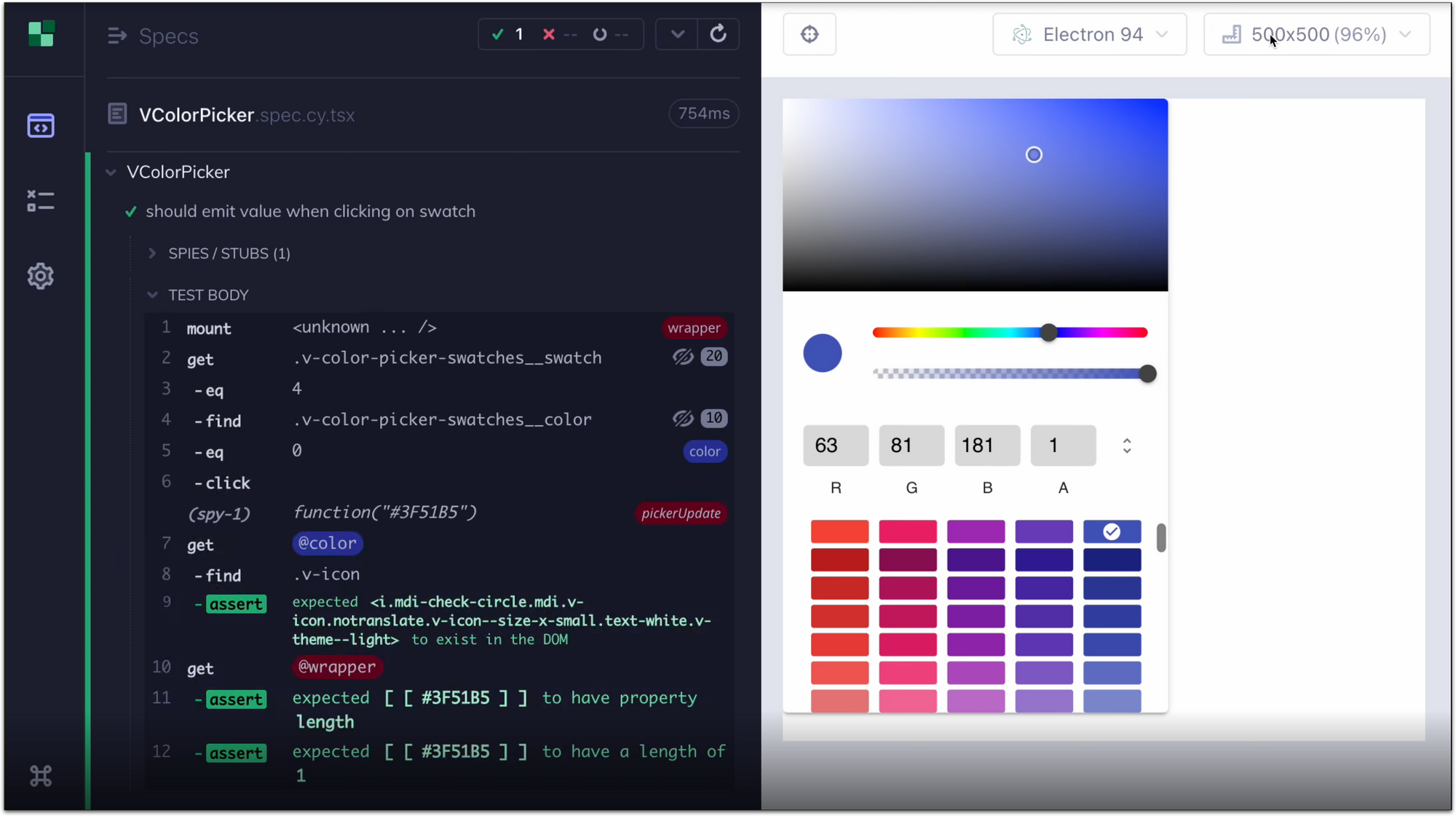Screen dimensions: 1456x816
Task: Open the 500x500 viewport size dropdown
Action: click(x=1316, y=34)
